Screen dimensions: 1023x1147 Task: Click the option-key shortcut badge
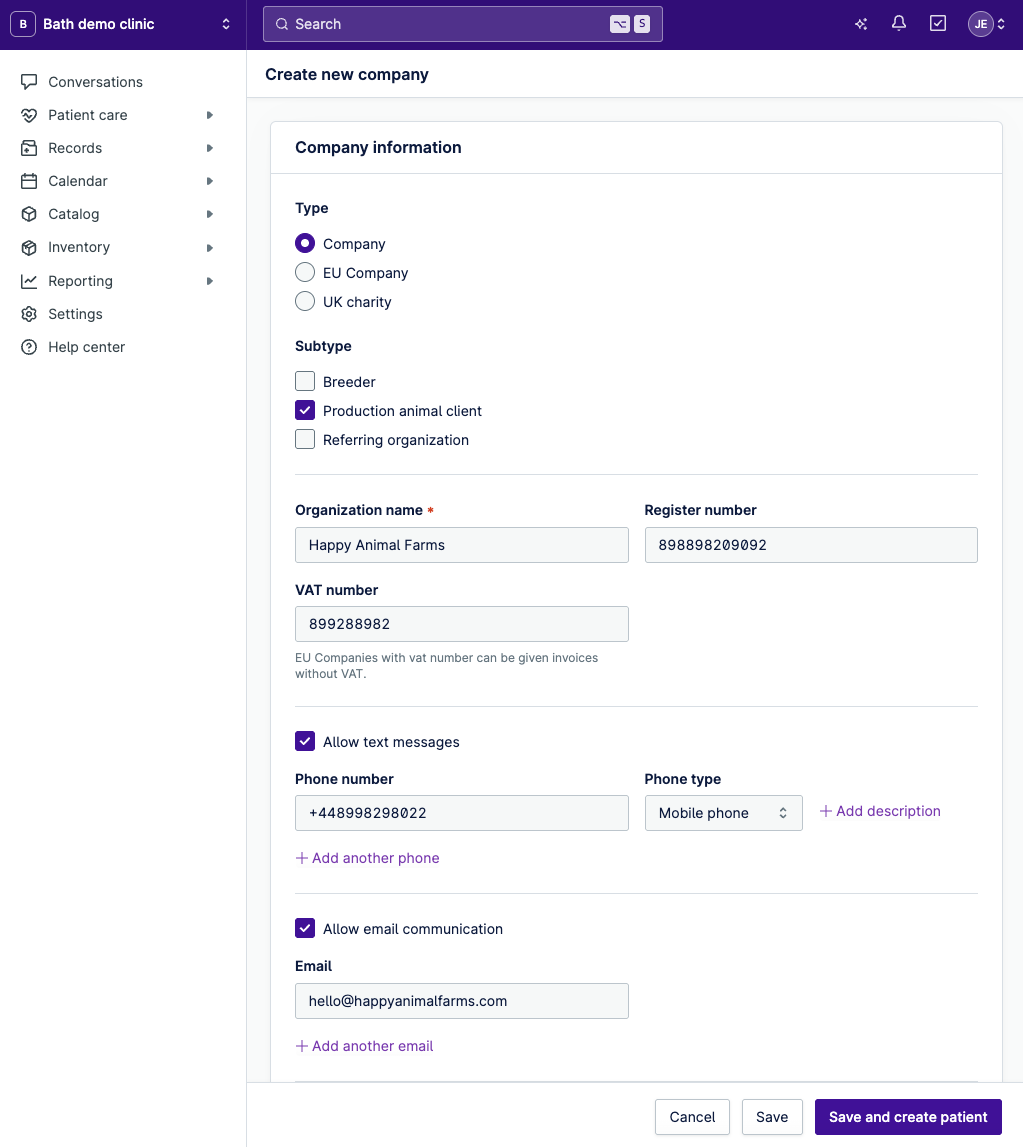click(620, 24)
